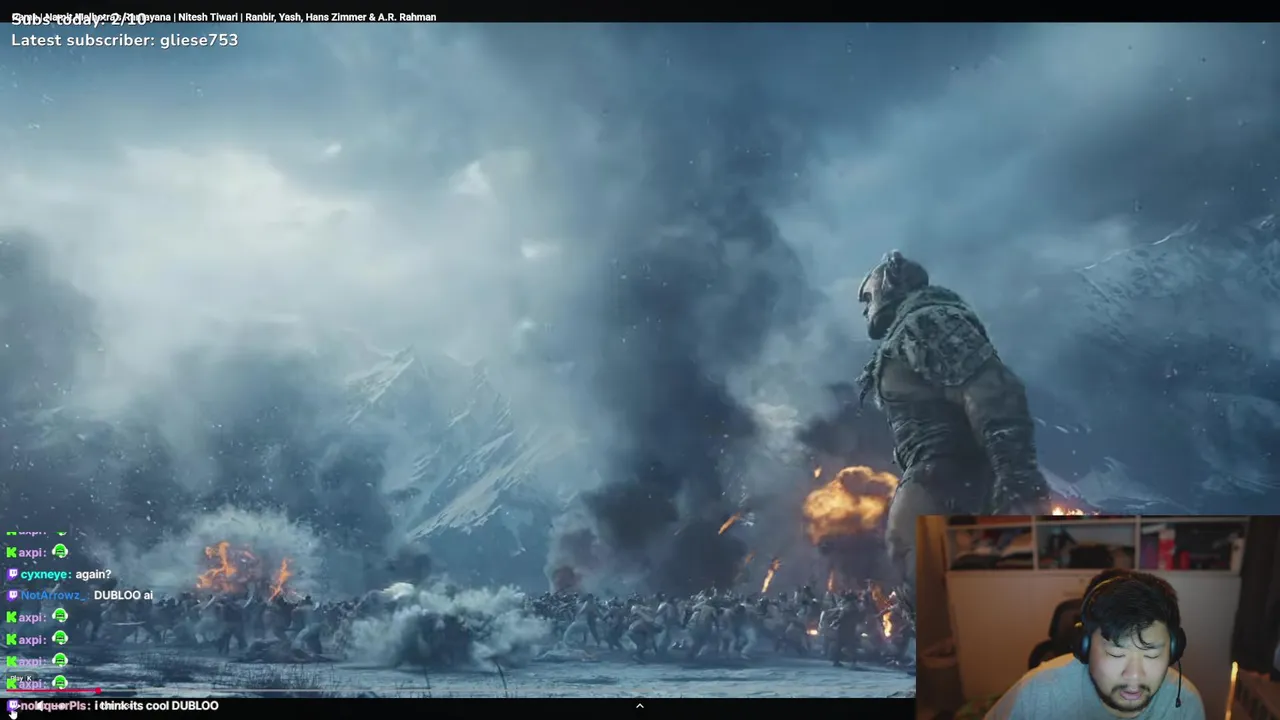
Task: Click the 'Latest subscriber: gliese753' overlay text
Action: (x=124, y=40)
